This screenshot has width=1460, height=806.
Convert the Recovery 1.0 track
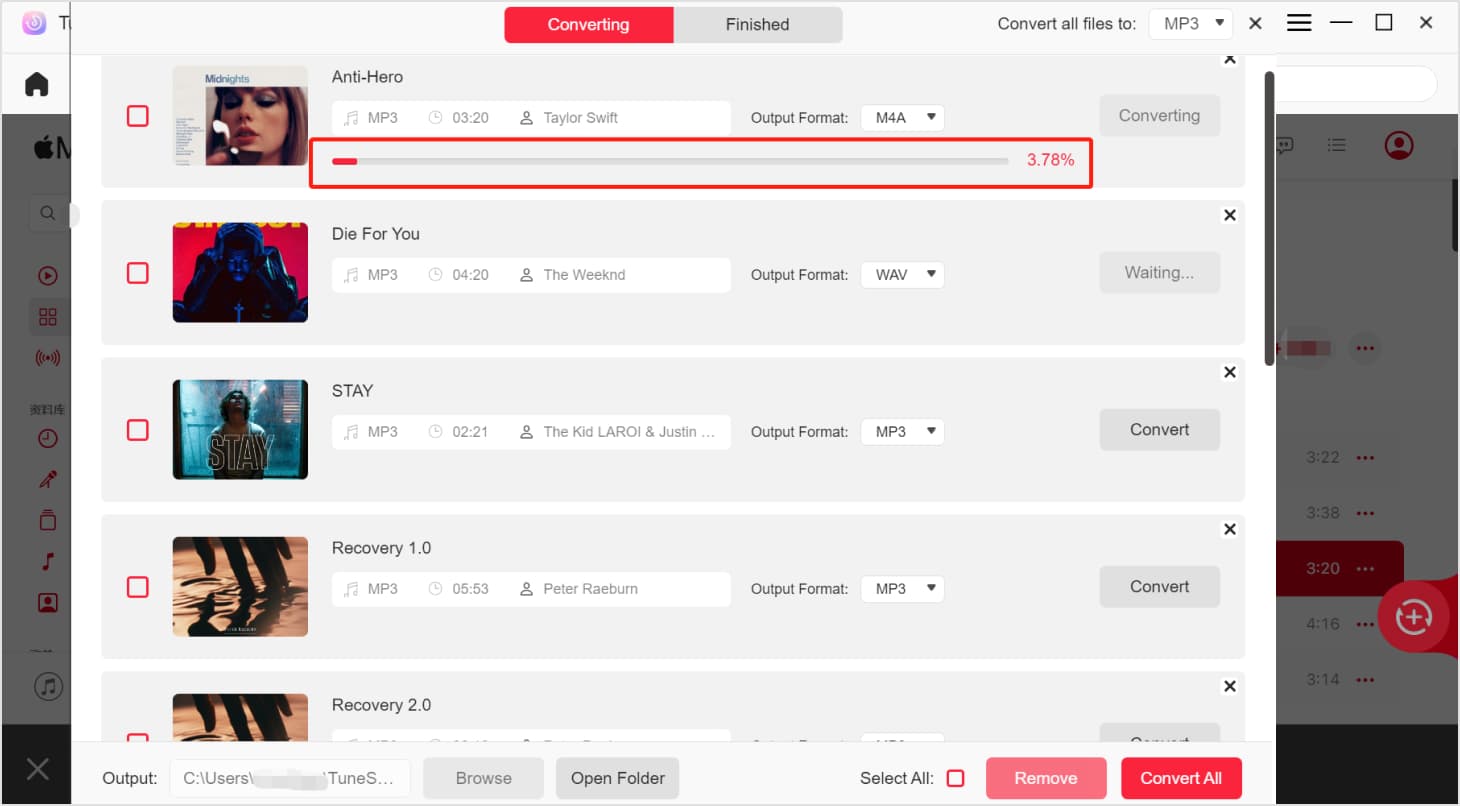[x=1159, y=586]
